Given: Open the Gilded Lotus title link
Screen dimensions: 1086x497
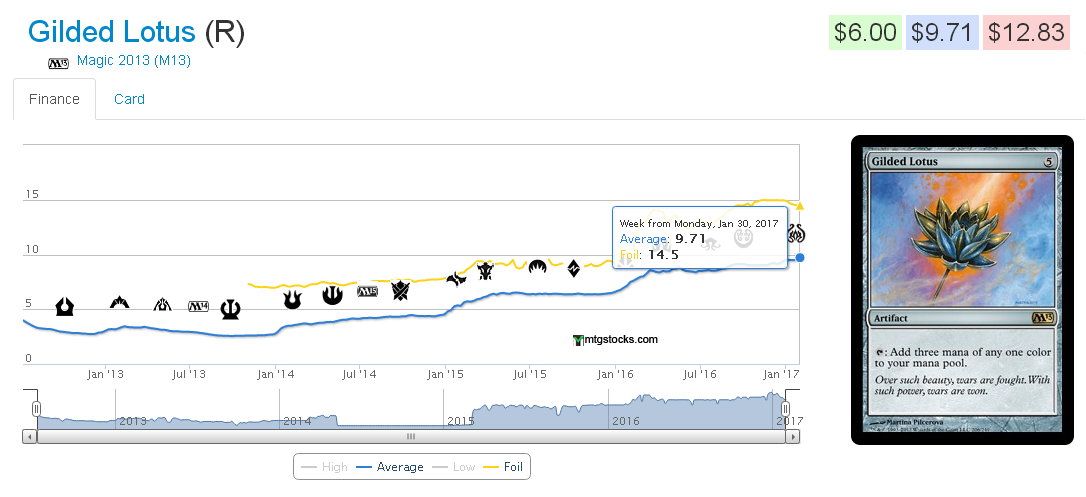Looking at the screenshot, I should tap(112, 32).
